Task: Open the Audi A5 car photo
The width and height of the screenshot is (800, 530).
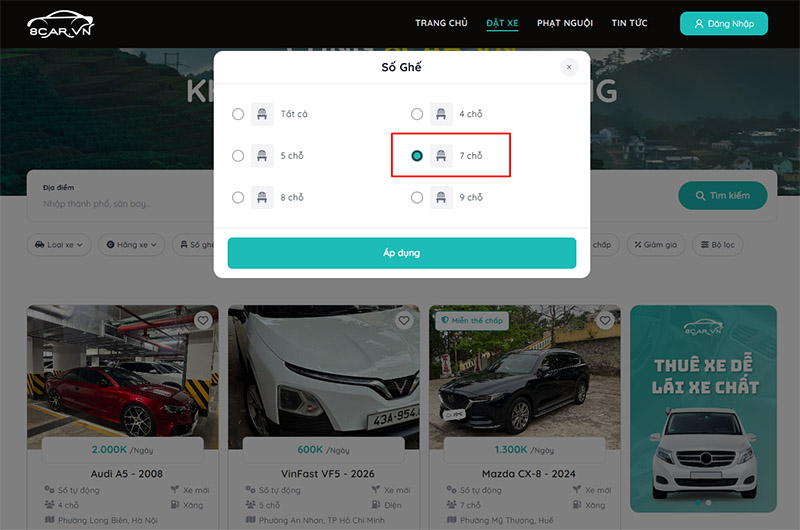Action: click(x=122, y=376)
